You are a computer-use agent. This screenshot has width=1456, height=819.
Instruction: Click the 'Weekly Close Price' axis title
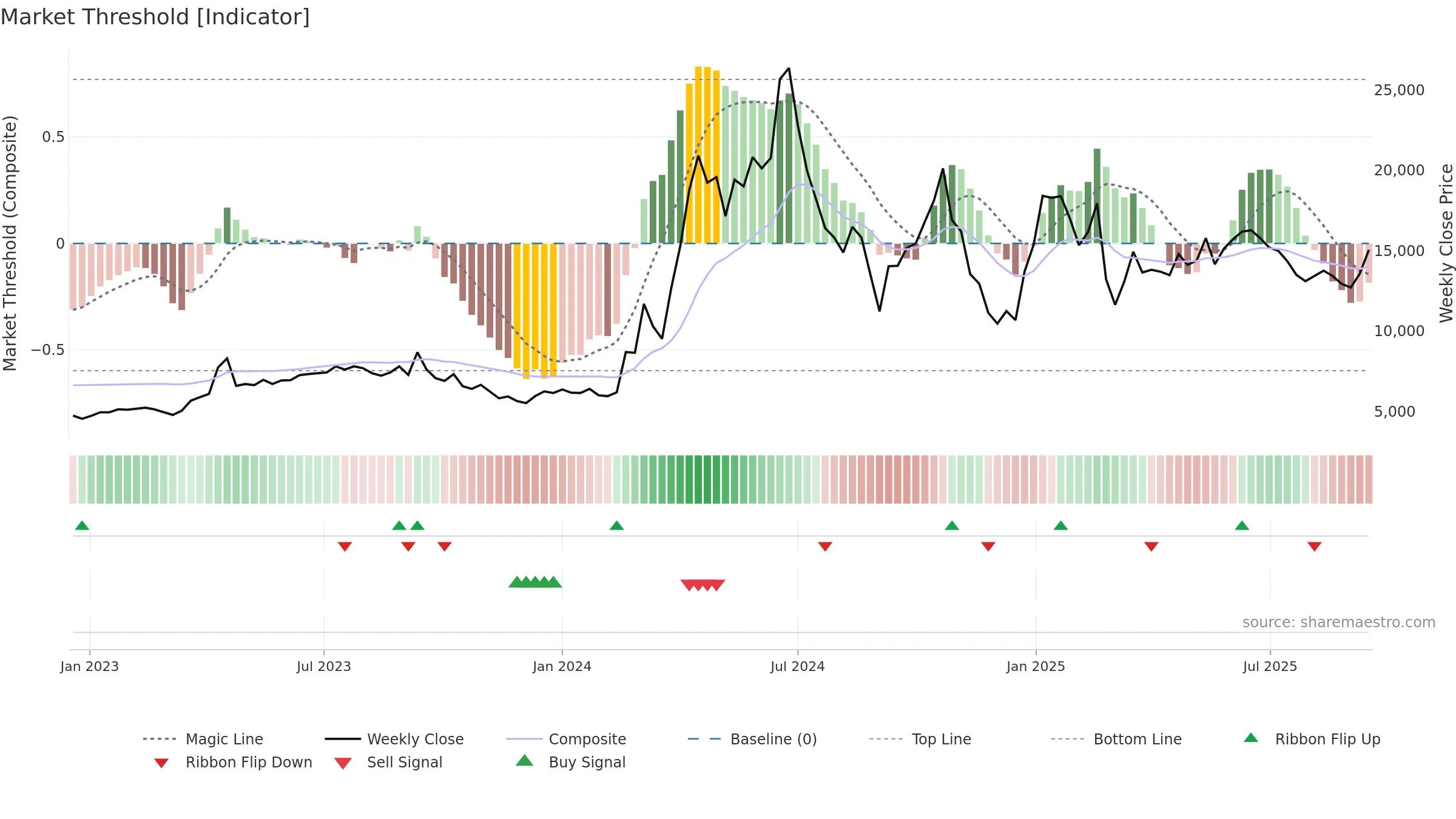coord(1446,243)
